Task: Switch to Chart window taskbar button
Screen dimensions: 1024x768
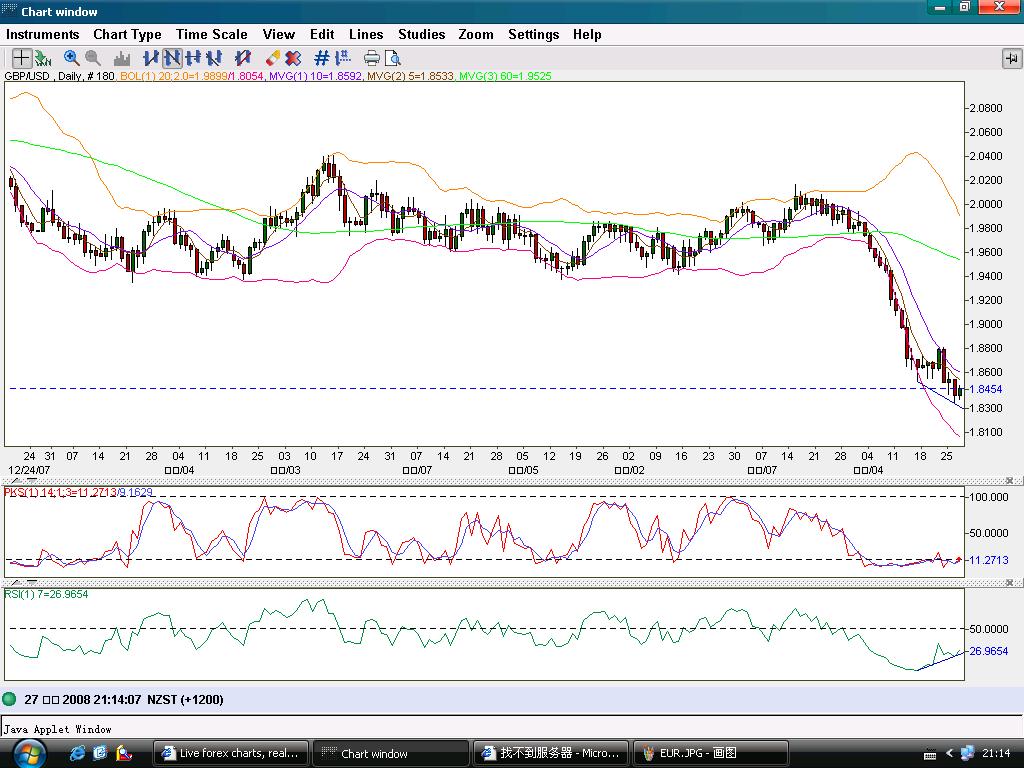Action: 391,754
